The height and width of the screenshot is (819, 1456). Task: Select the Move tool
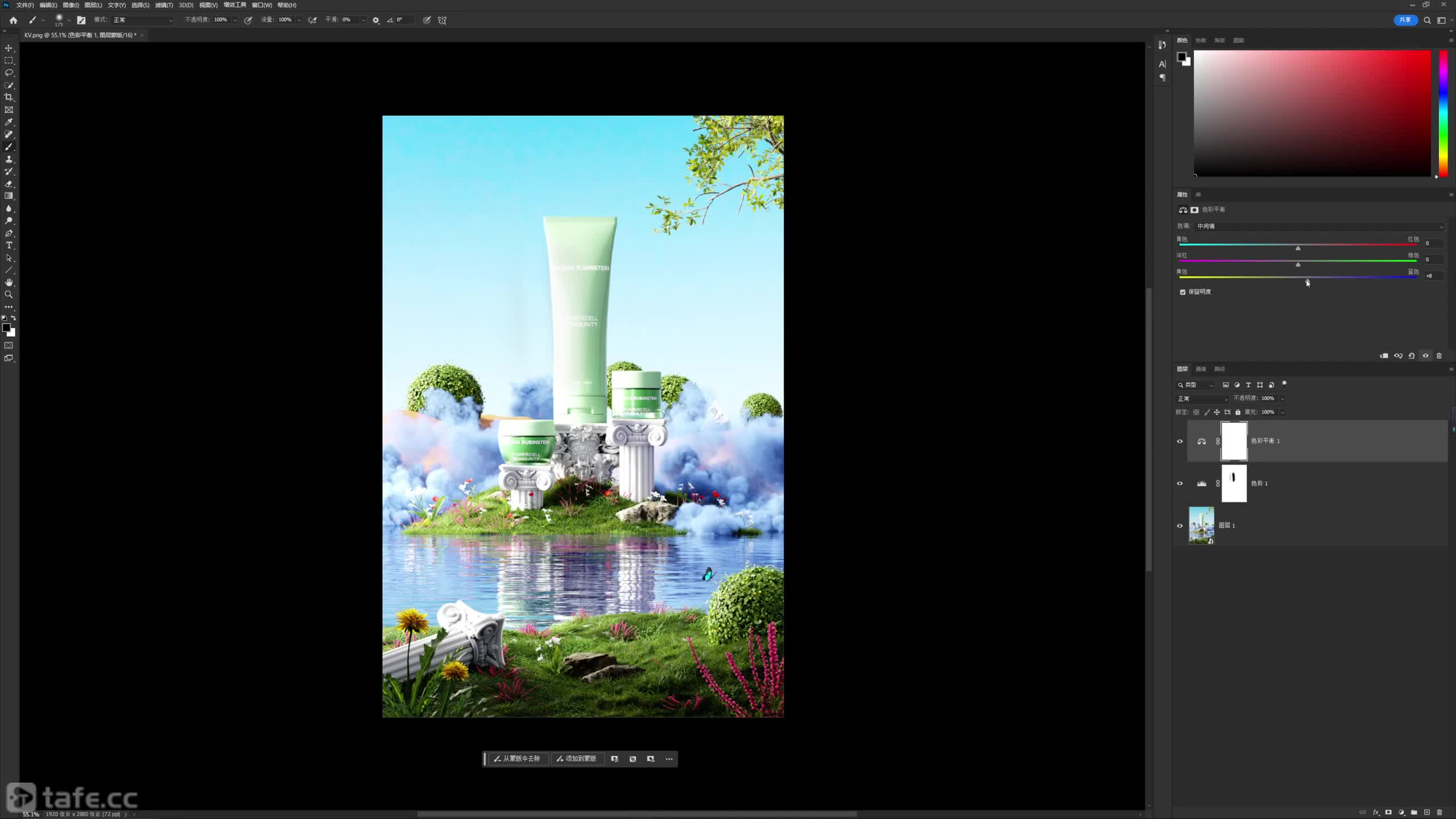tap(9, 48)
